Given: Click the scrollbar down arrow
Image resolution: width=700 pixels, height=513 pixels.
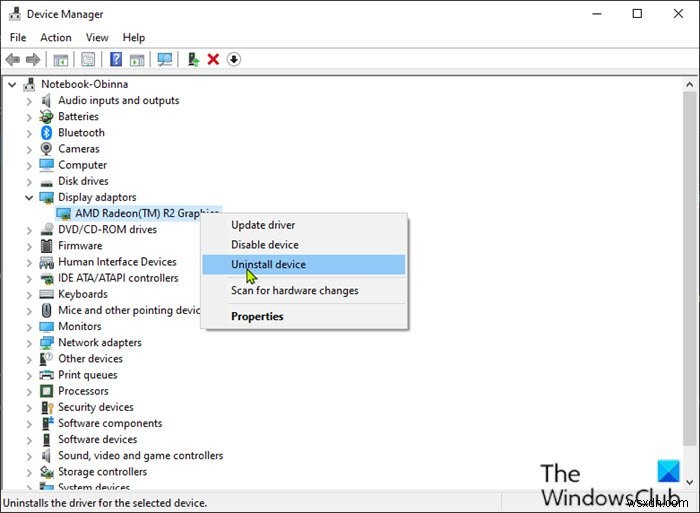Looking at the screenshot, I should (x=690, y=482).
